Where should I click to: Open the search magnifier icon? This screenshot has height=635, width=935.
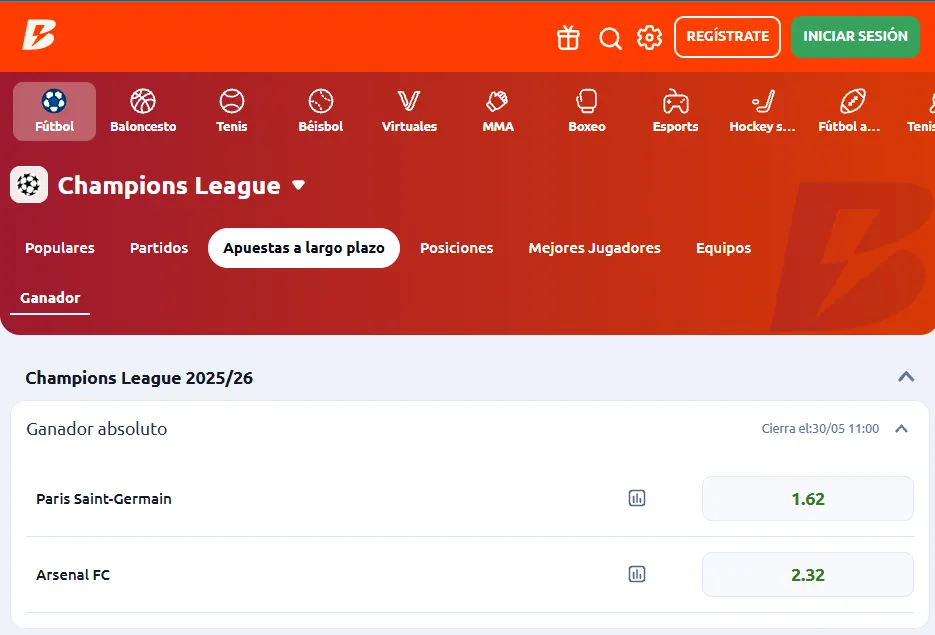coord(610,38)
